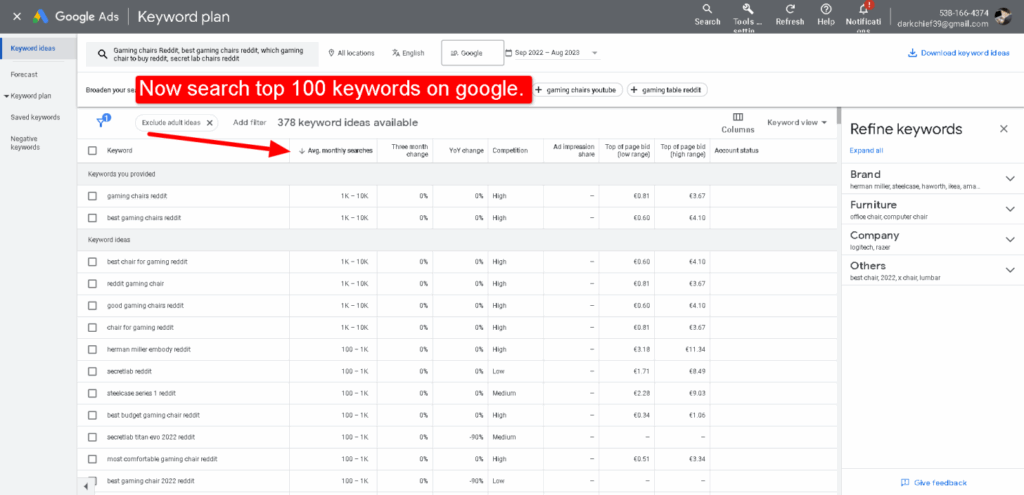
Task: Close Keyword plan with the X icon
Action: (17, 17)
